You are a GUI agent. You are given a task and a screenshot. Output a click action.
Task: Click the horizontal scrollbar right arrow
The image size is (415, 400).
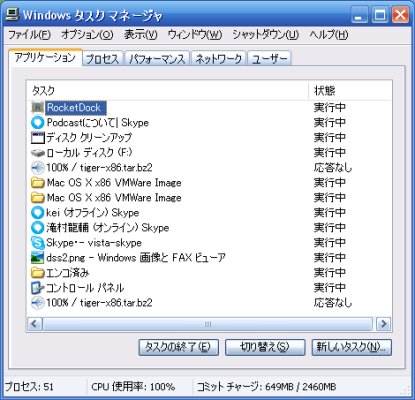(x=384, y=324)
